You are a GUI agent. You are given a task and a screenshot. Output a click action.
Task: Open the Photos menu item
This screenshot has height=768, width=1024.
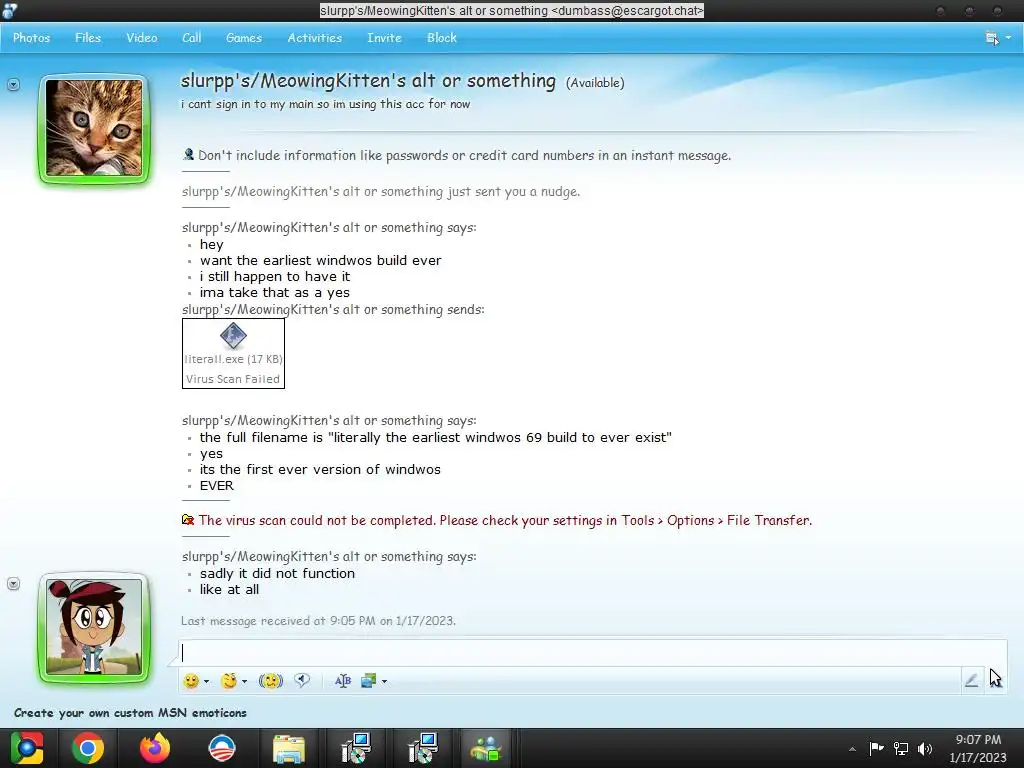coord(31,38)
